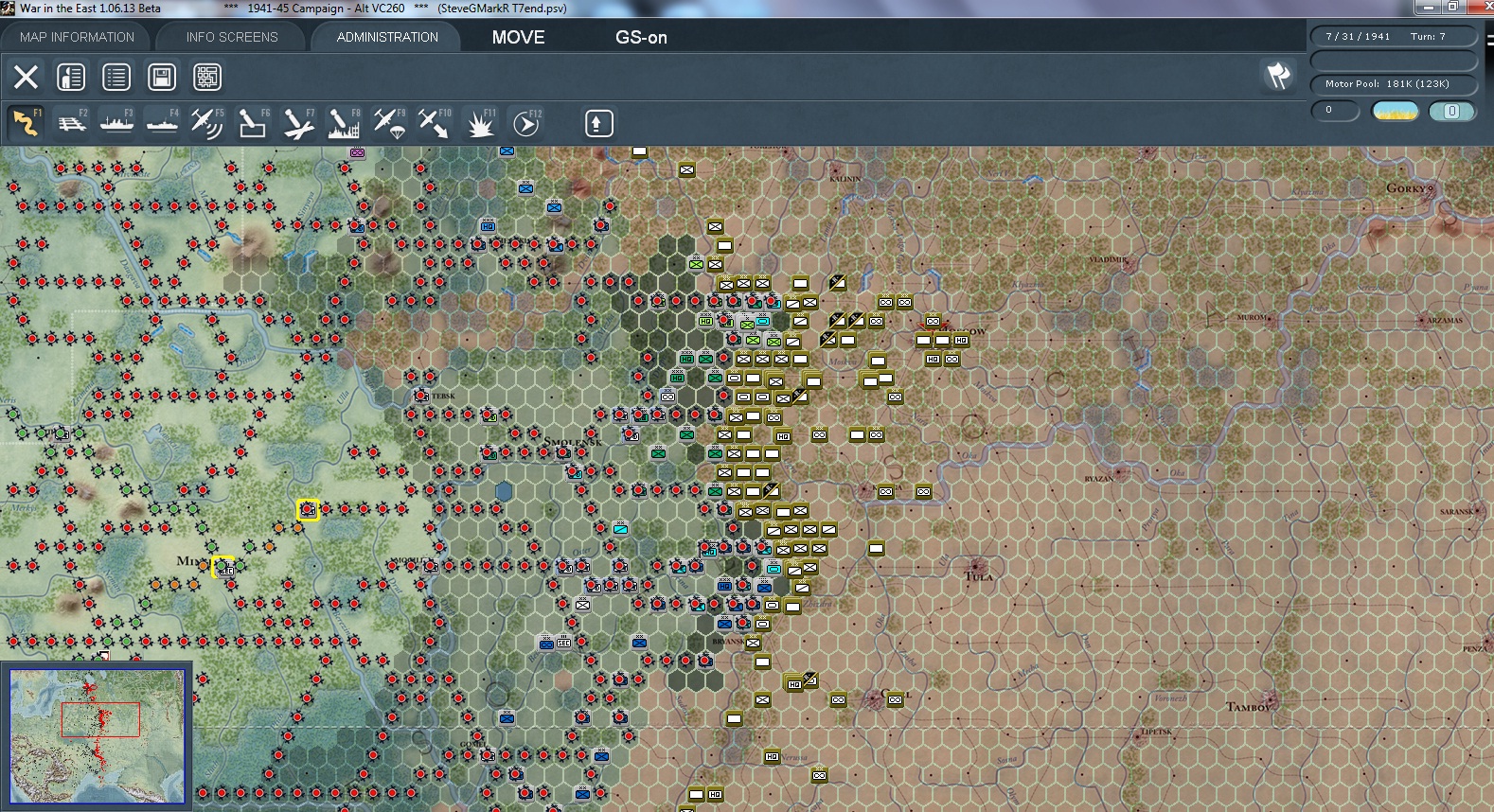This screenshot has height=812, width=1494.
Task: Open the MAP INFORMATION tab
Action: coord(78,37)
